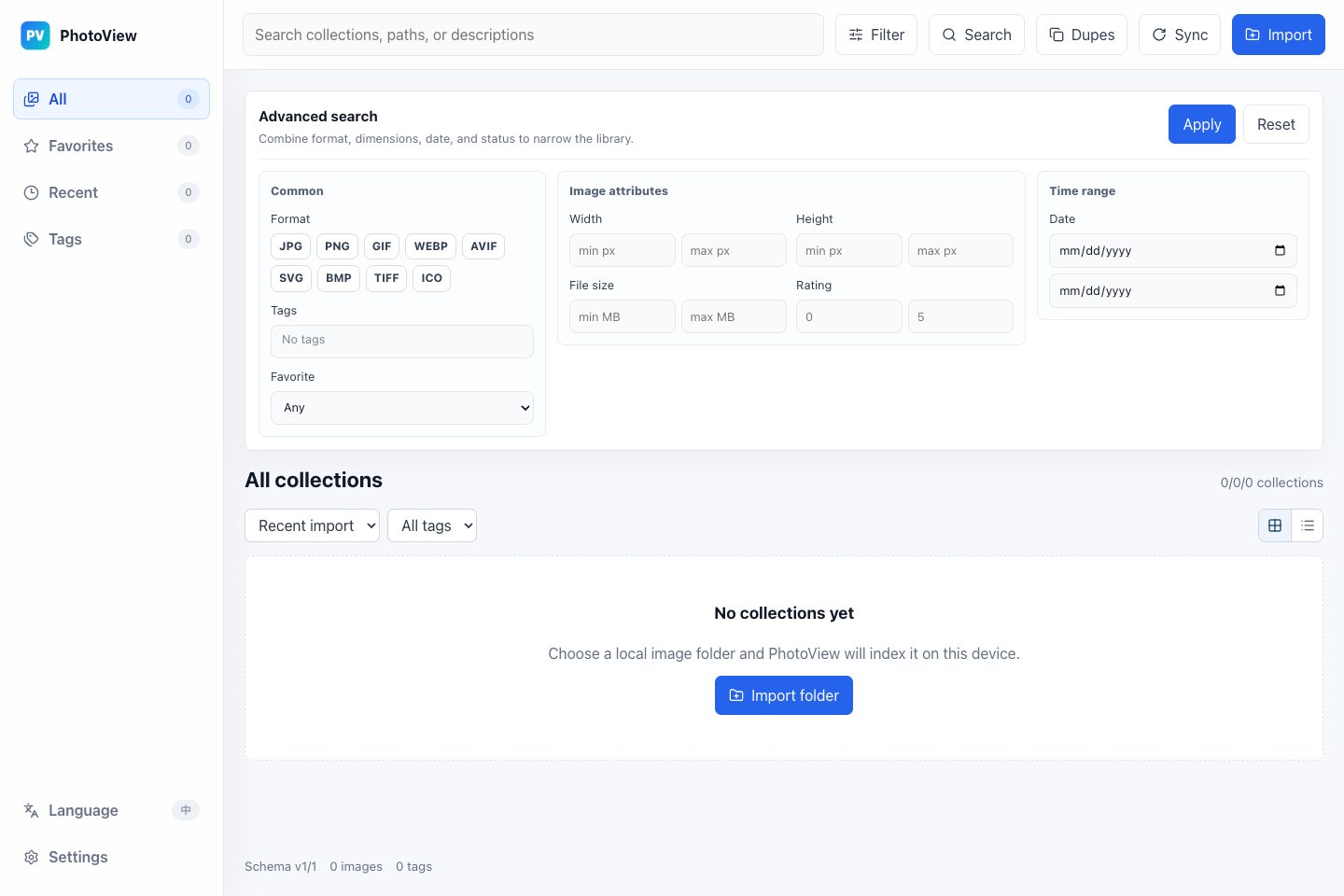This screenshot has width=1344, height=896.
Task: Click the Height max px field
Action: point(960,250)
